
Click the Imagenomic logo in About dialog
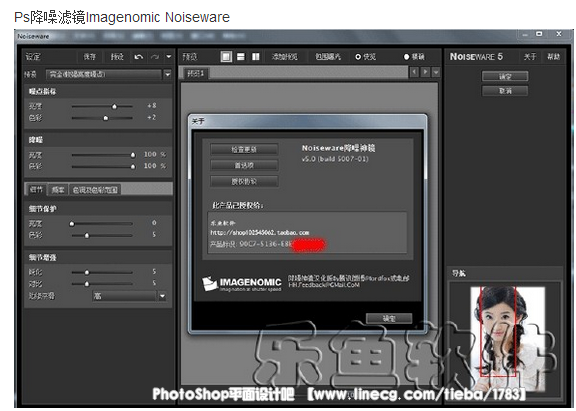[x=242, y=284]
